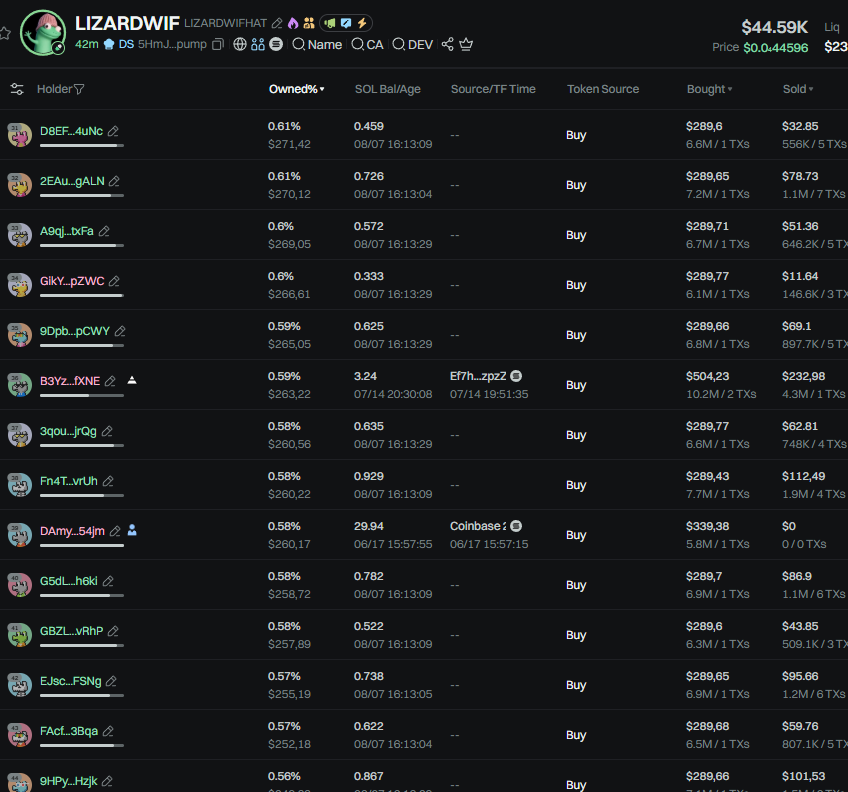The height and width of the screenshot is (792, 848).
Task: Click the green megaphone icon
Action: pos(330,23)
